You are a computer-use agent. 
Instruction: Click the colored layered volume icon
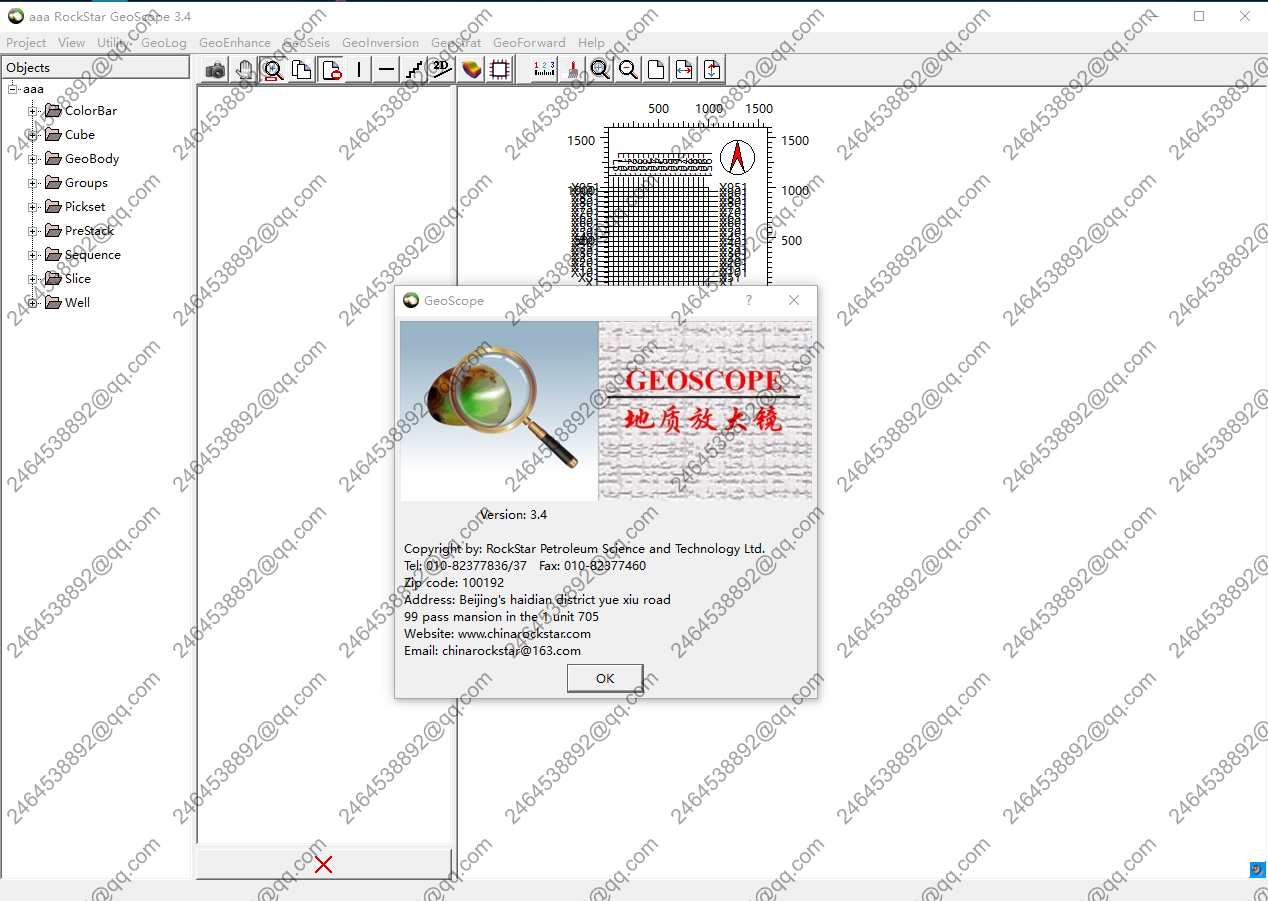[471, 69]
